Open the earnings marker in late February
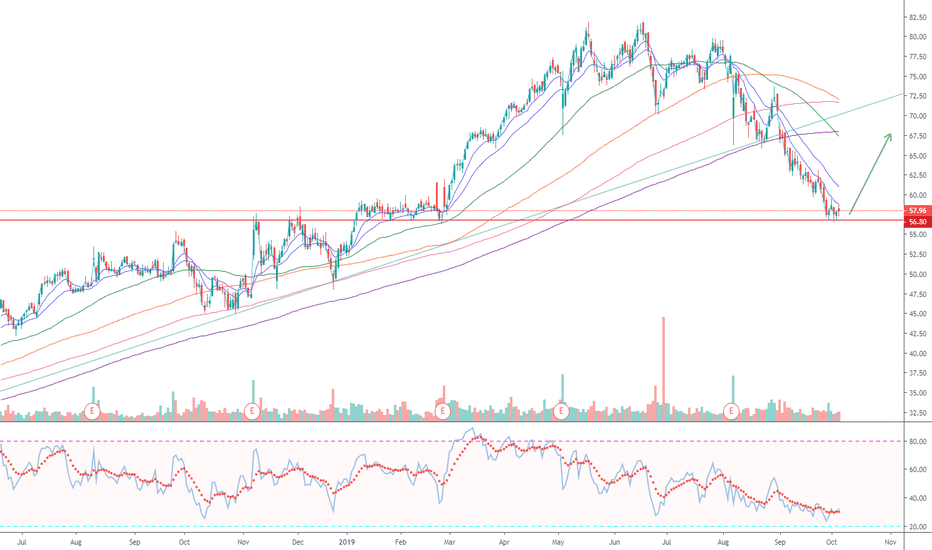This screenshot has width=932, height=550. [x=442, y=411]
